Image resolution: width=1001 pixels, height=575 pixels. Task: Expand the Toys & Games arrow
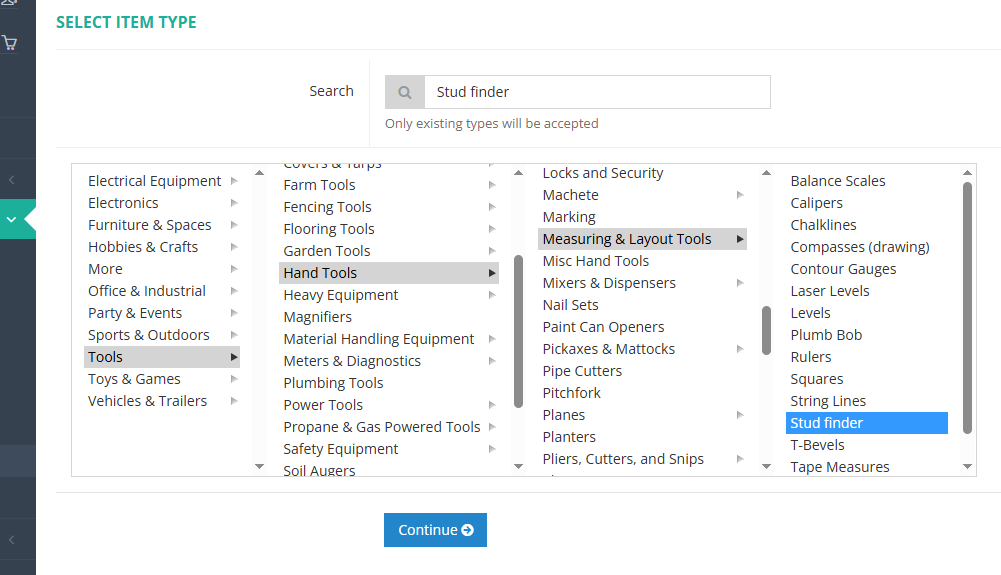pyautogui.click(x=234, y=379)
